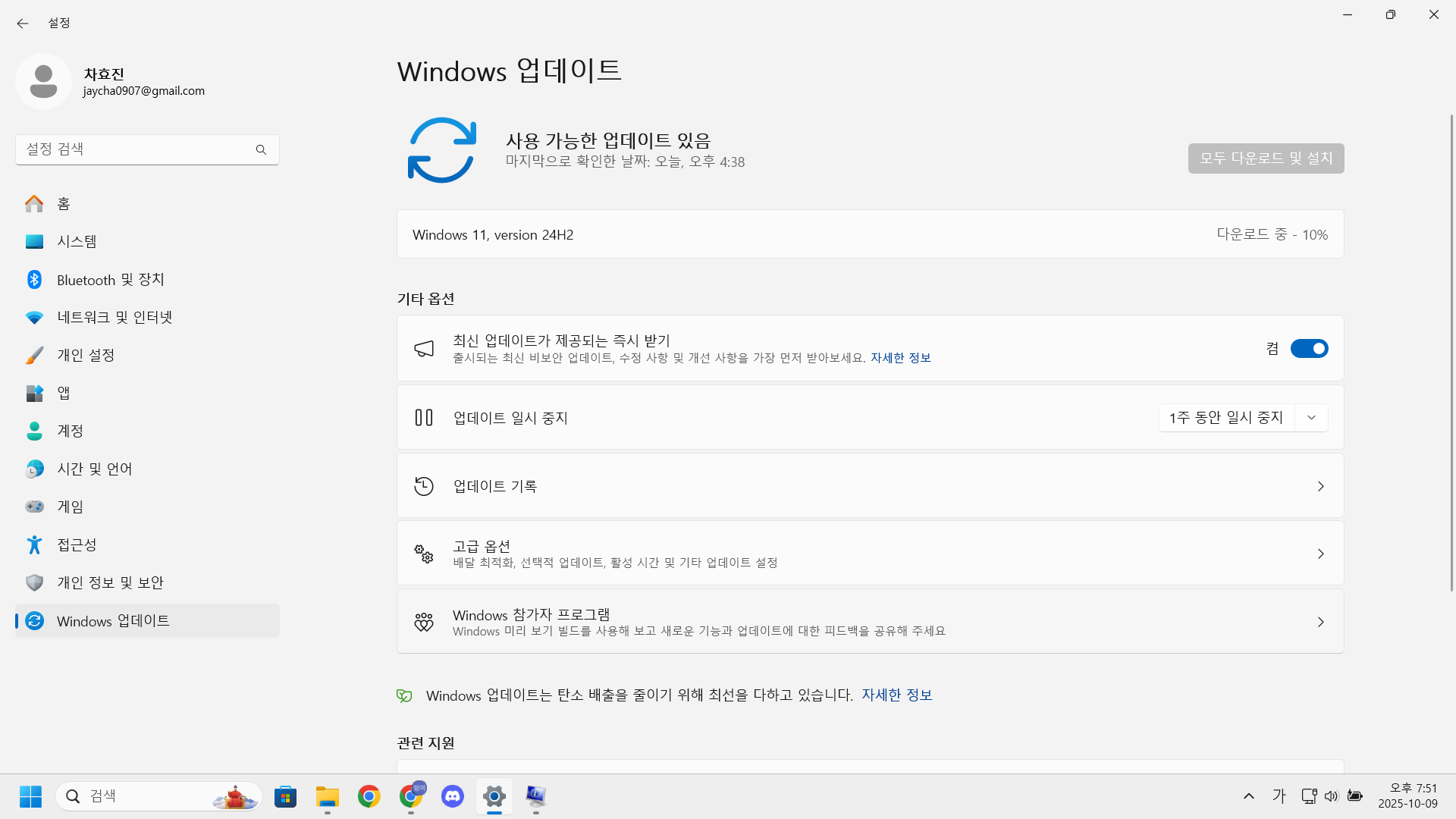
Task: Open 고급 옵션 chevron arrow
Action: [1320, 554]
